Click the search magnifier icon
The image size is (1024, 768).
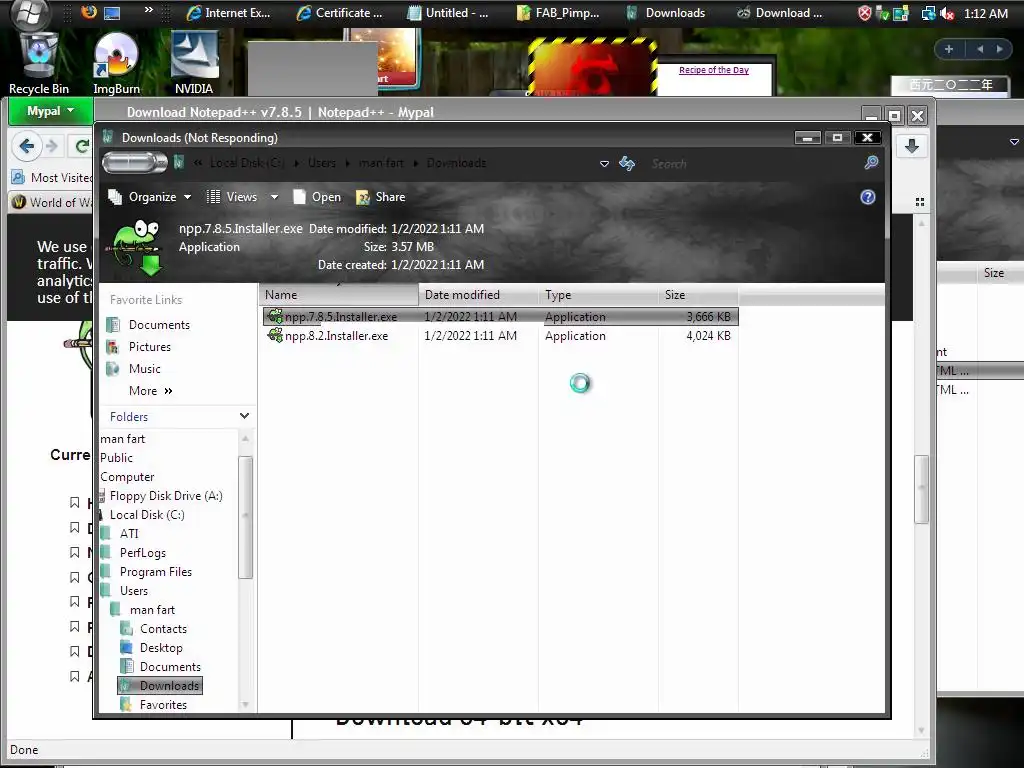871,163
